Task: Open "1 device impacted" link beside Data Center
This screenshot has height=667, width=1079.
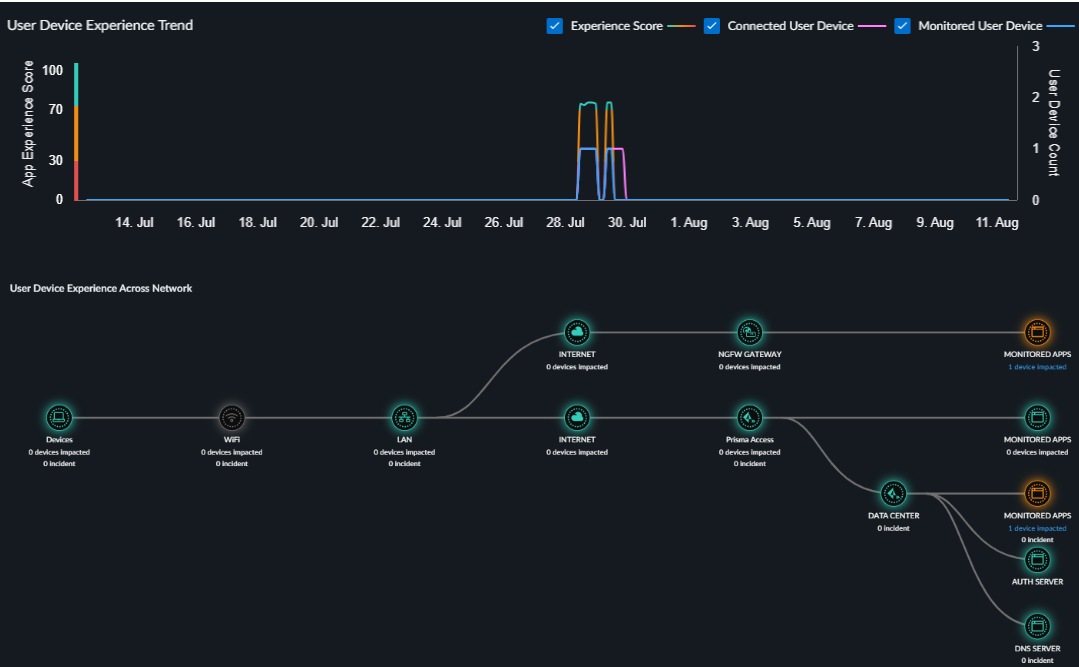Action: [1037, 528]
